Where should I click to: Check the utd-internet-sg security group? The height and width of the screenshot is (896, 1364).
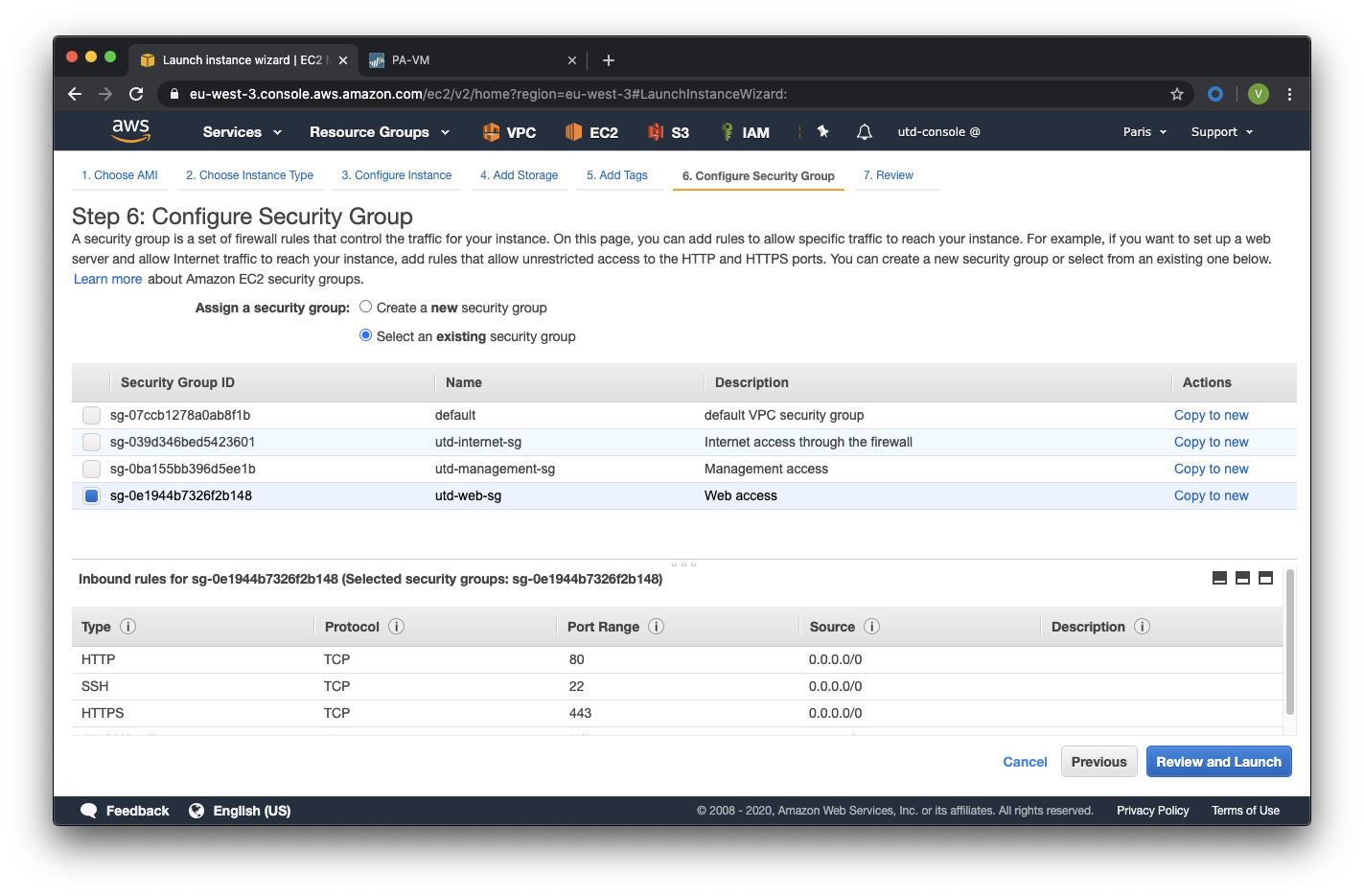tap(91, 442)
